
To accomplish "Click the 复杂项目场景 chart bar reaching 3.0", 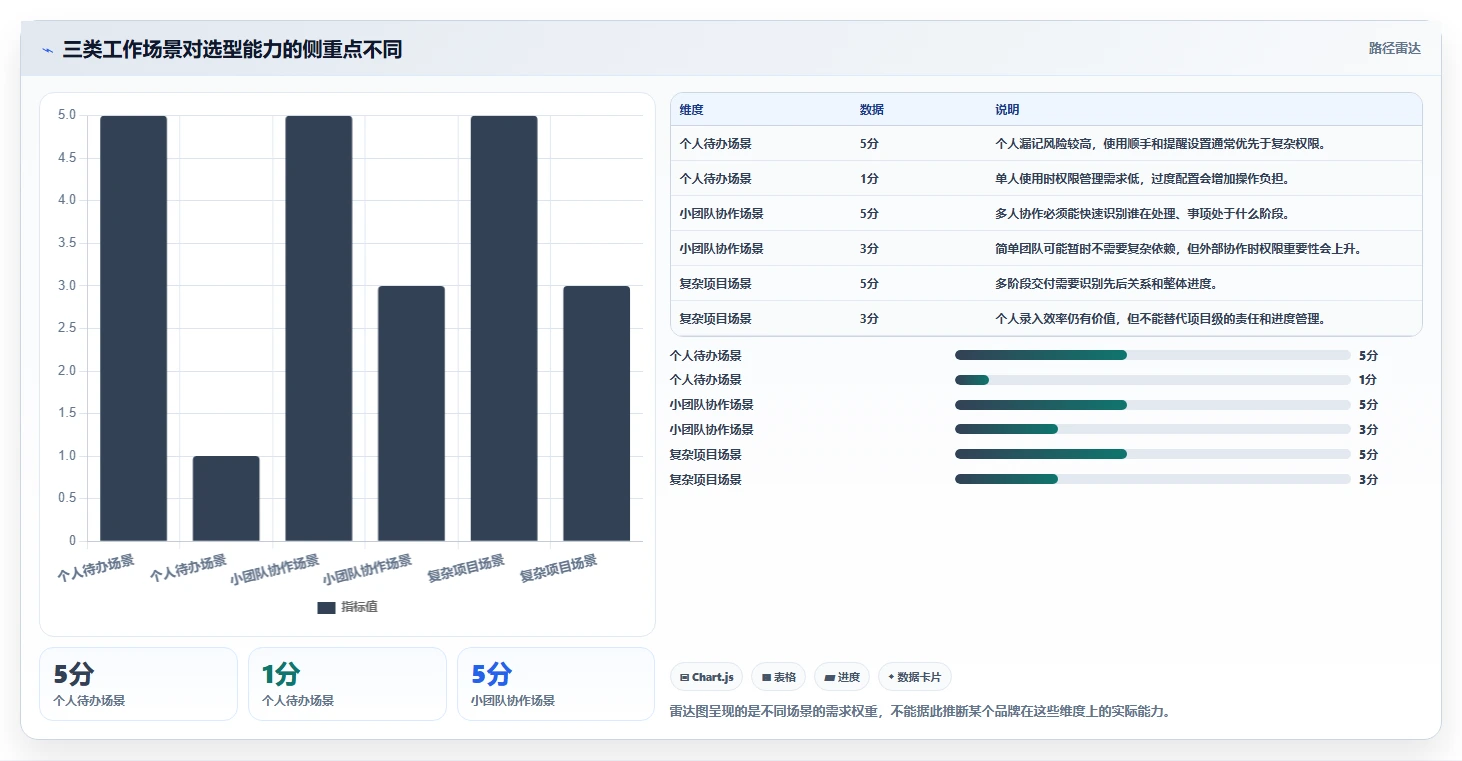I will (597, 413).
